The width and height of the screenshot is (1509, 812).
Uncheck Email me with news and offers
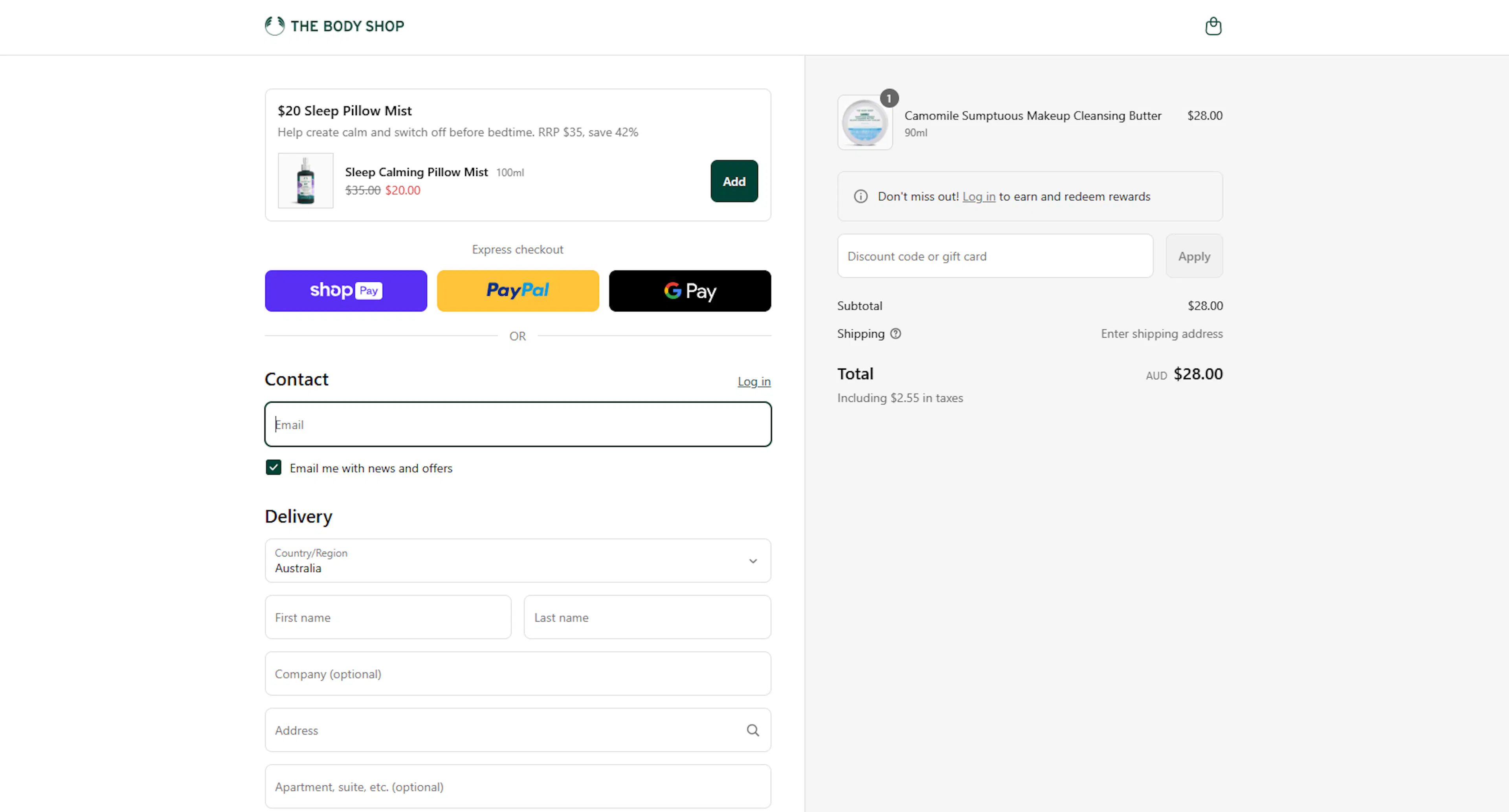[x=274, y=468]
